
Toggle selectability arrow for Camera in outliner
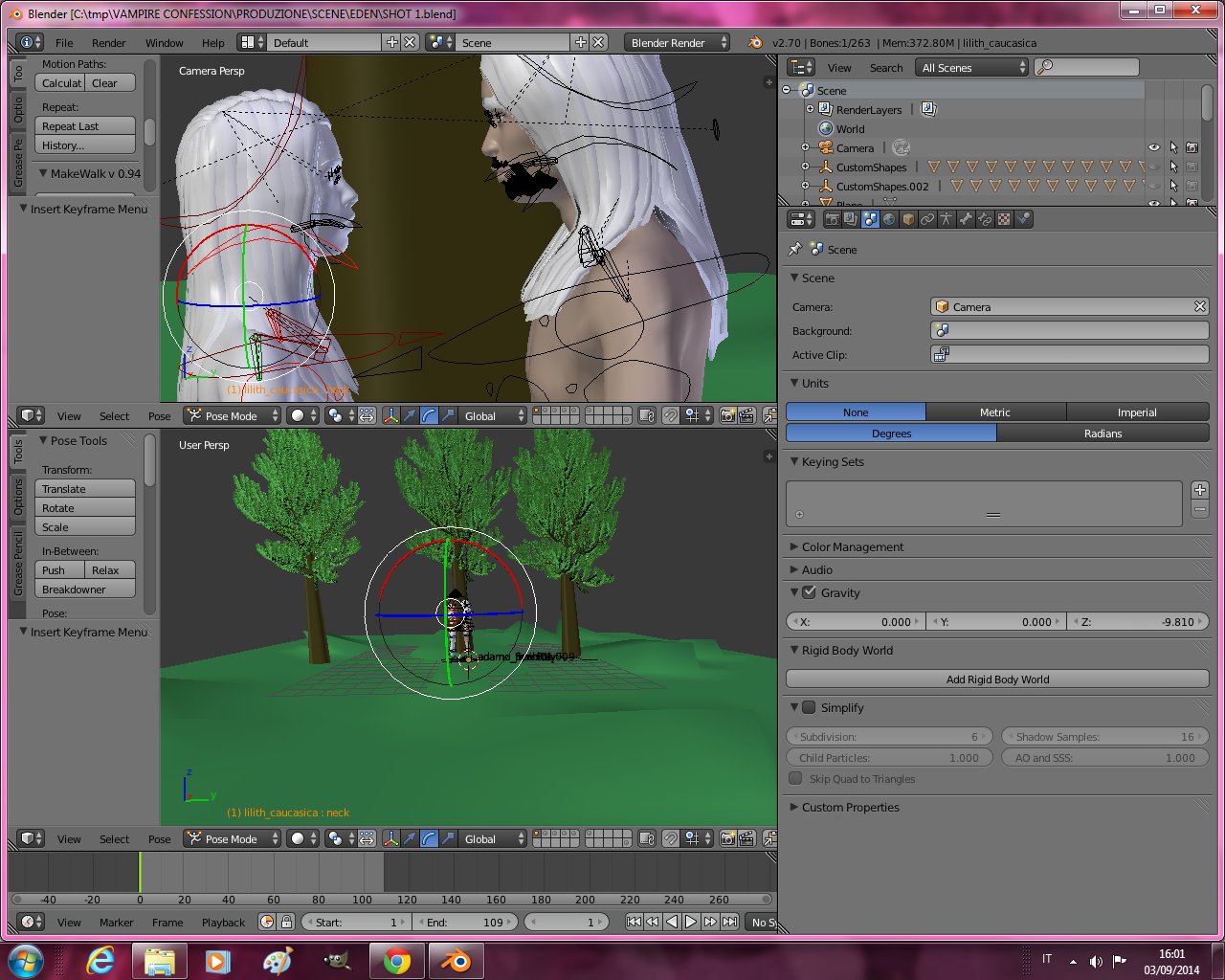(1172, 147)
